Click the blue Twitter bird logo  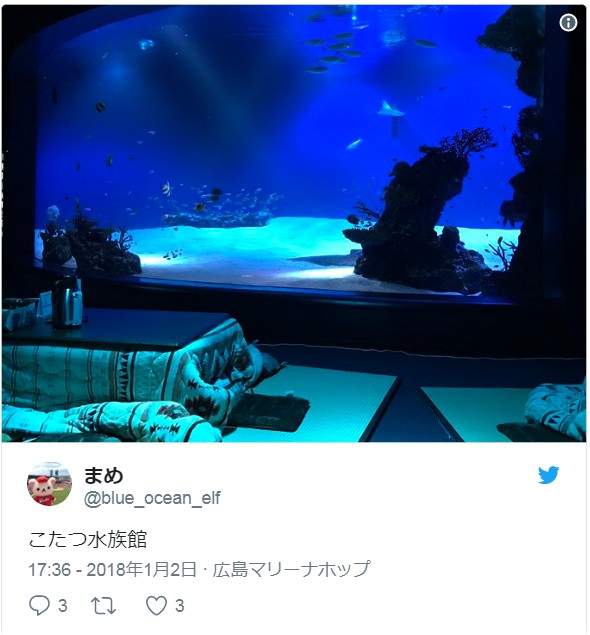[549, 475]
